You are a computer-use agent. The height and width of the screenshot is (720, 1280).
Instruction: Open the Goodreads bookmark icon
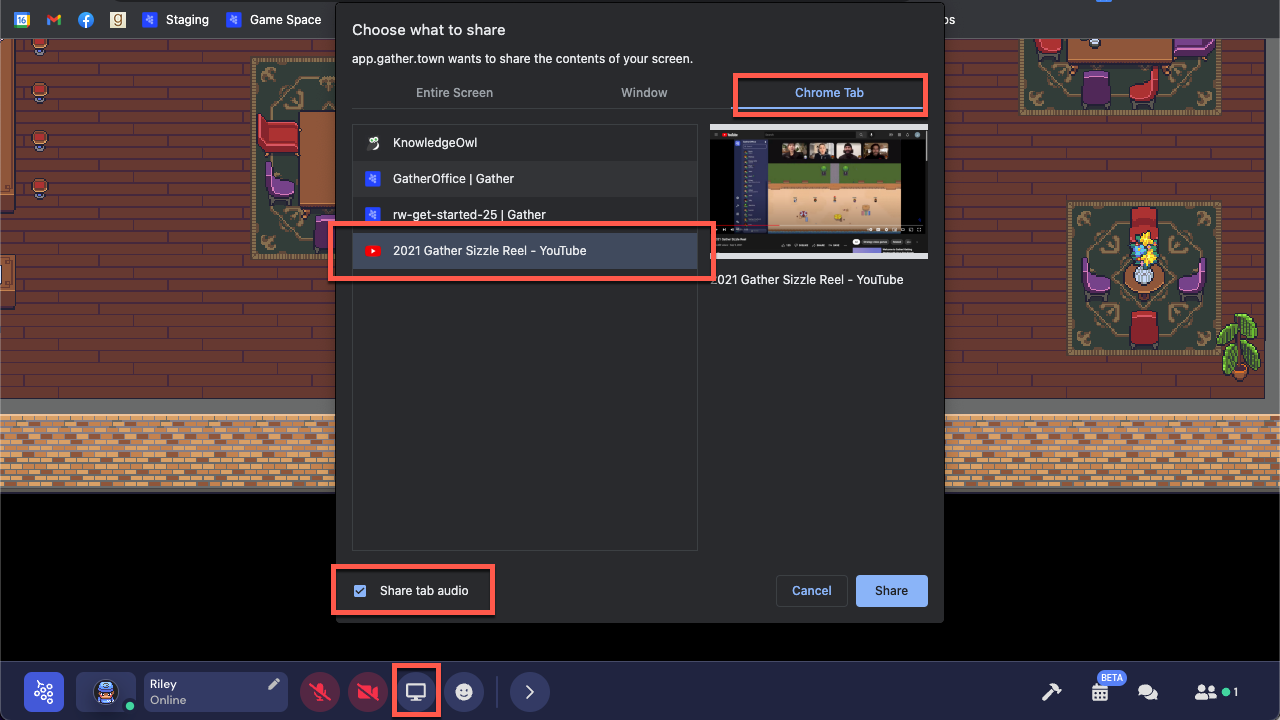point(118,19)
